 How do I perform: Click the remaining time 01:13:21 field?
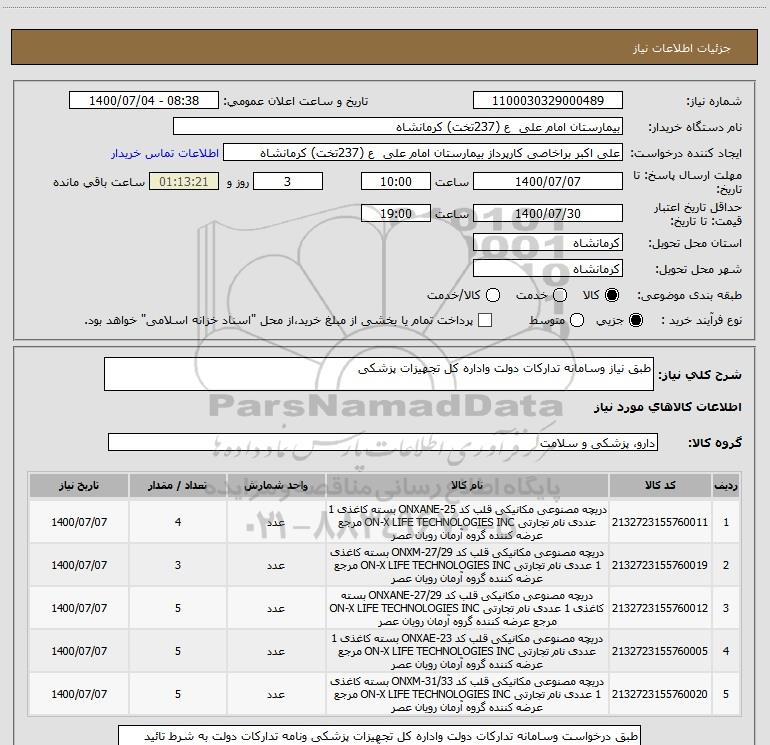[184, 181]
